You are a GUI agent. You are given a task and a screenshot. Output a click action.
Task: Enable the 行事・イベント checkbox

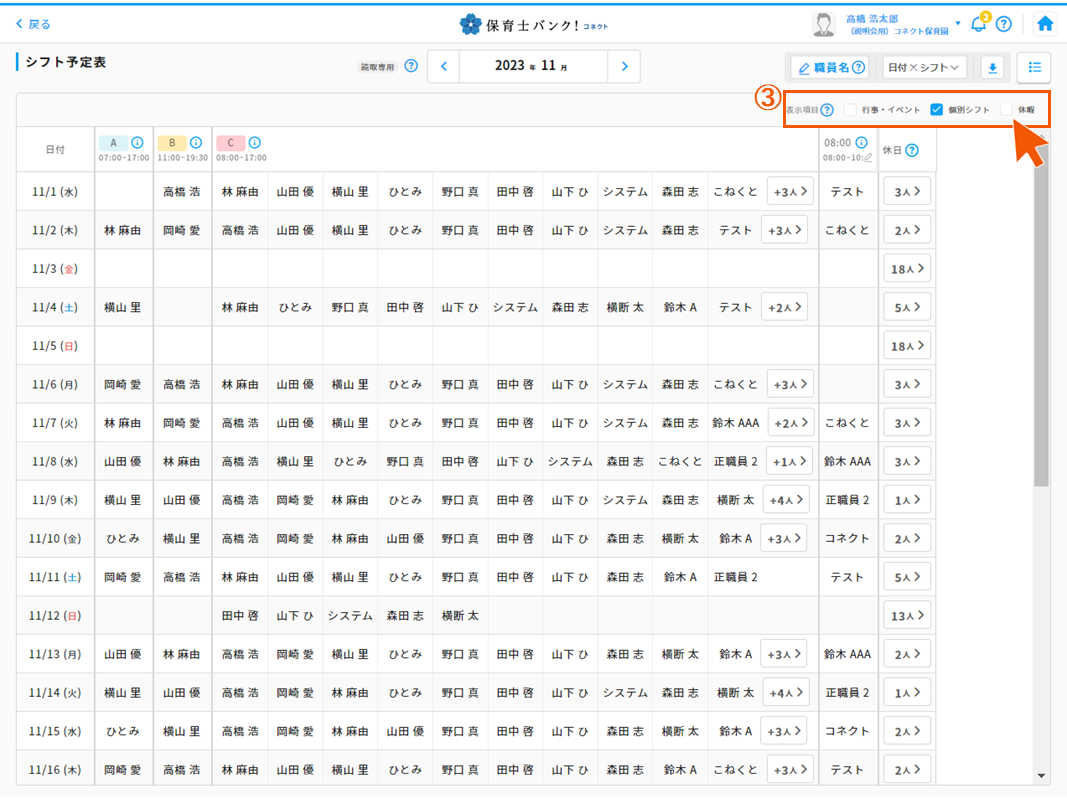(x=851, y=110)
